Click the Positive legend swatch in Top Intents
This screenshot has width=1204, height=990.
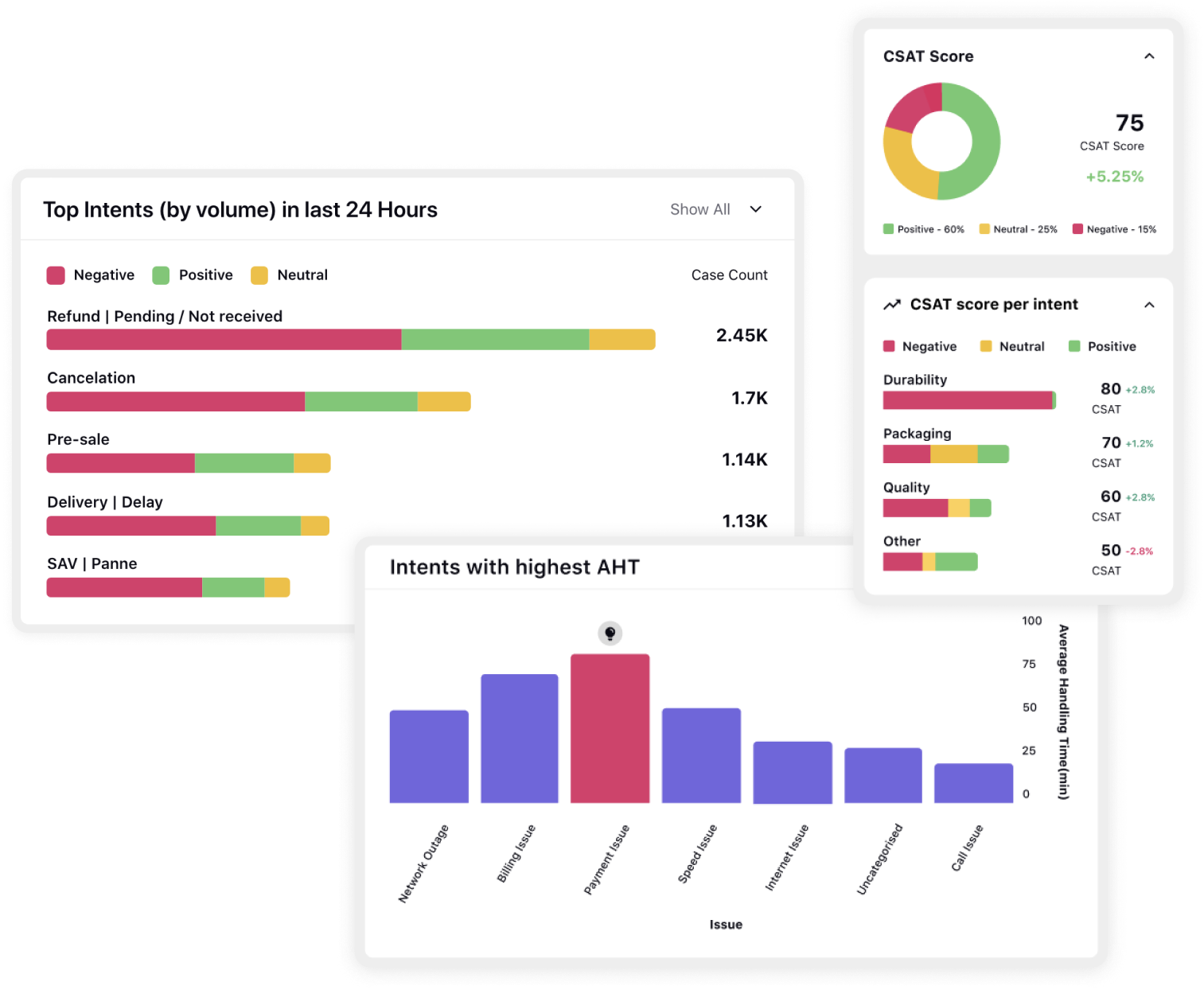click(161, 275)
